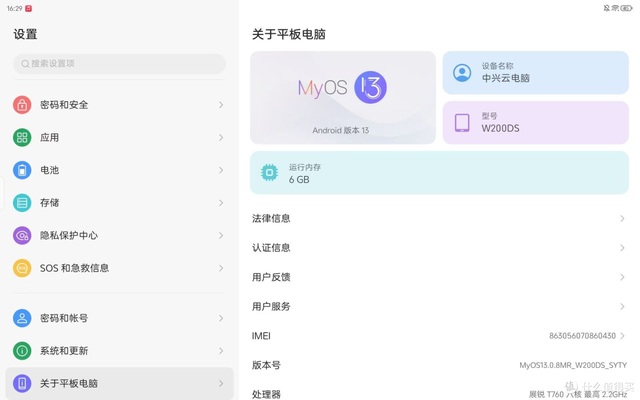Tap the muted bell status icon
This screenshot has width=640, height=400.
pyautogui.click(x=607, y=8)
